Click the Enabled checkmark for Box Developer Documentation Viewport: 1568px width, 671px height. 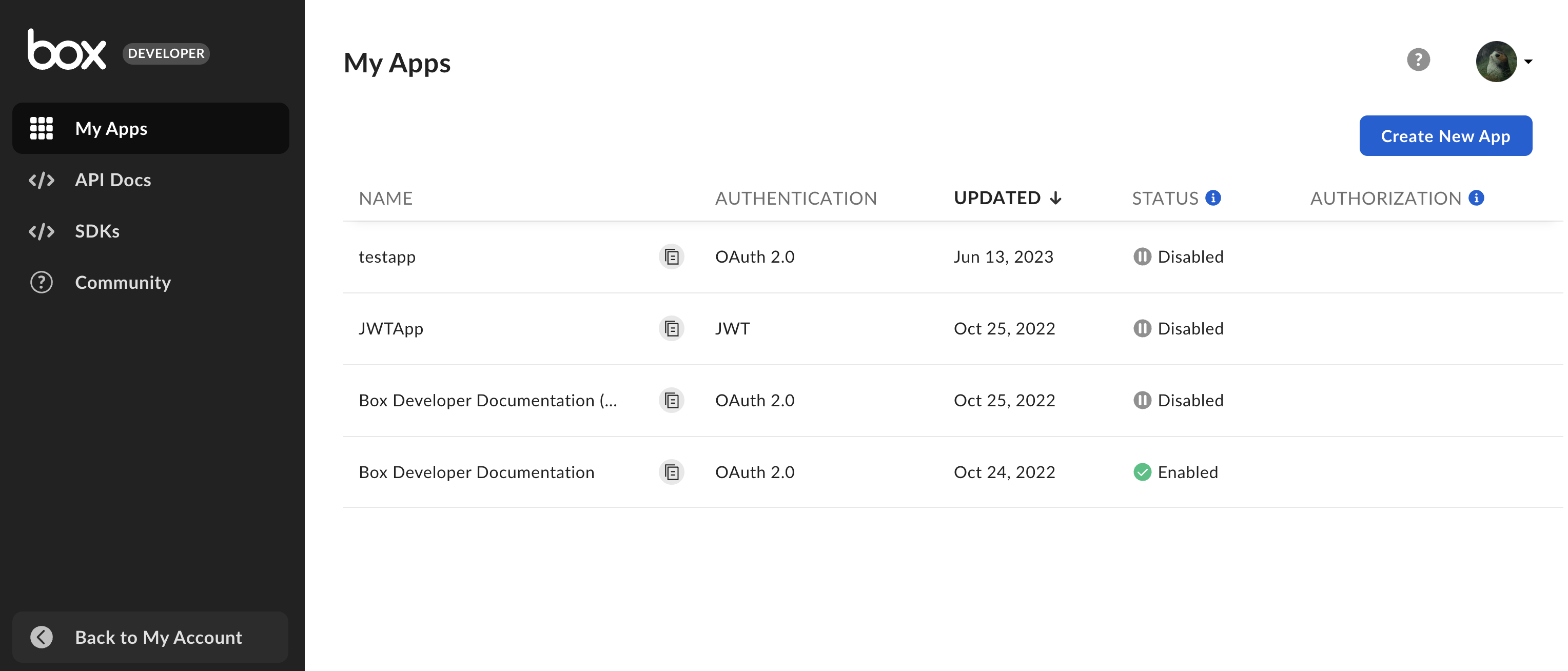click(x=1142, y=472)
